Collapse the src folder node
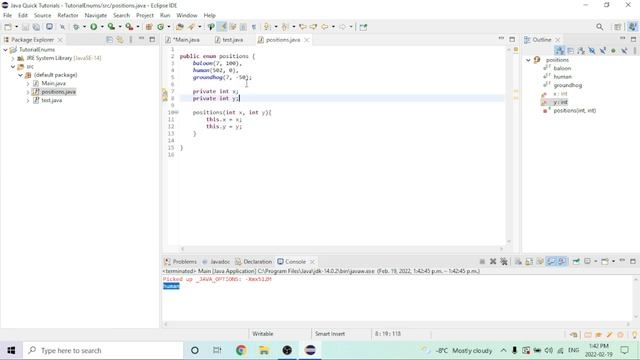The height and width of the screenshot is (360, 640). (13, 67)
